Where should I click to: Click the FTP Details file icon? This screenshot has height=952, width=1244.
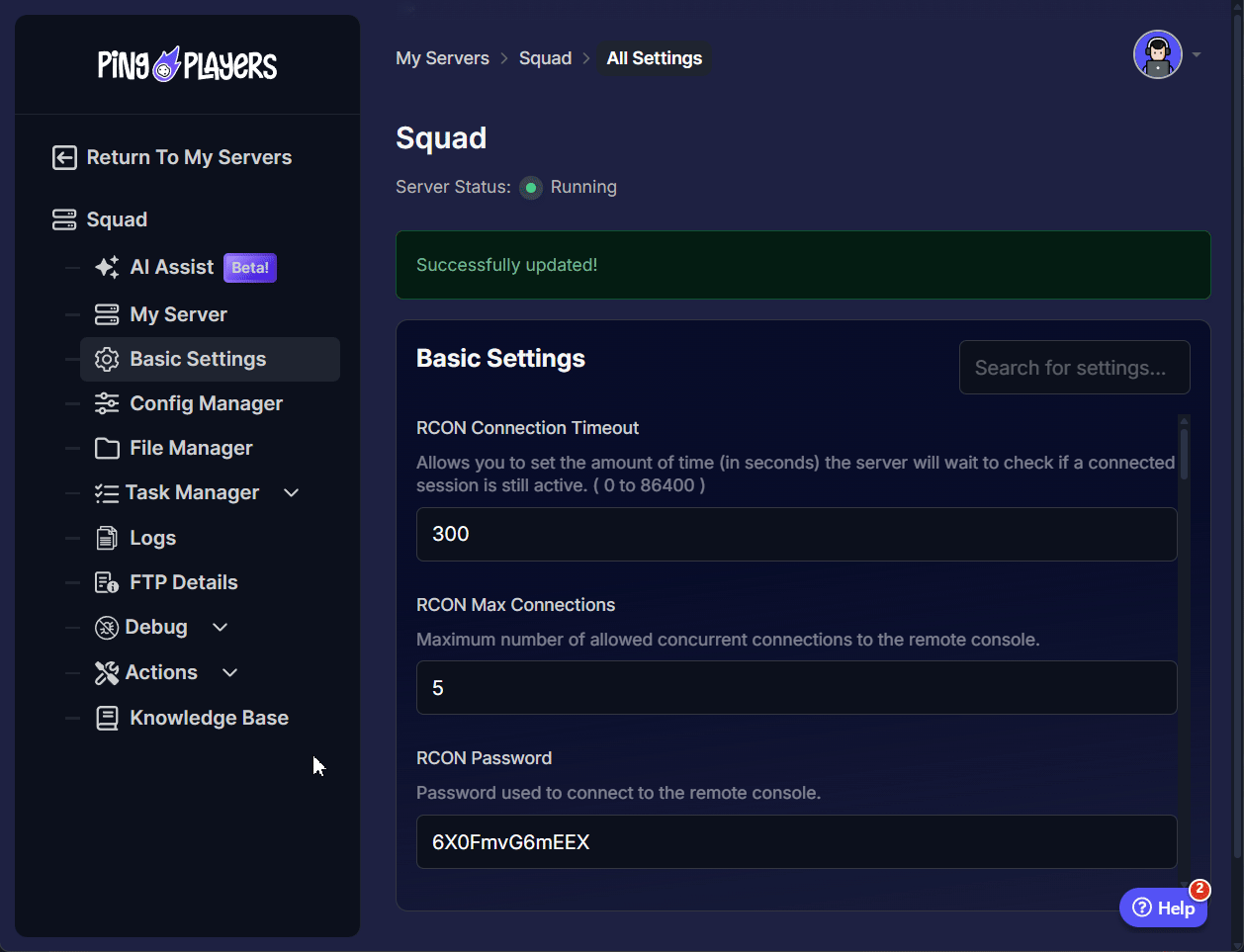107,582
